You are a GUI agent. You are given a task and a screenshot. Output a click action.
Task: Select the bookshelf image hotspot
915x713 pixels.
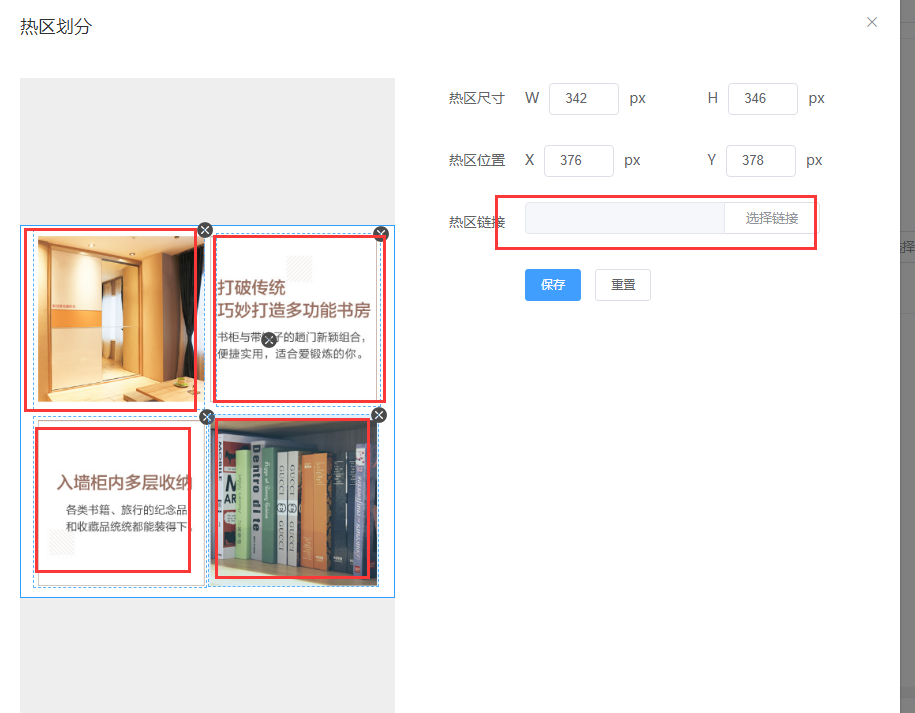294,501
